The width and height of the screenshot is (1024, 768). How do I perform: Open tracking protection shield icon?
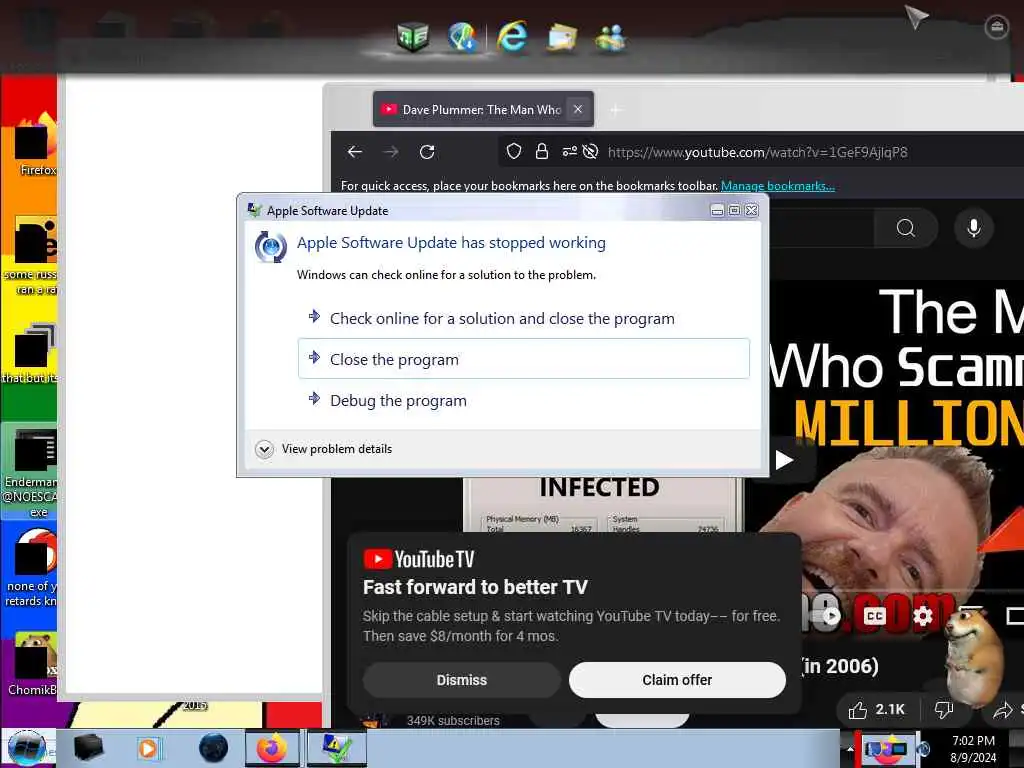[x=514, y=152]
